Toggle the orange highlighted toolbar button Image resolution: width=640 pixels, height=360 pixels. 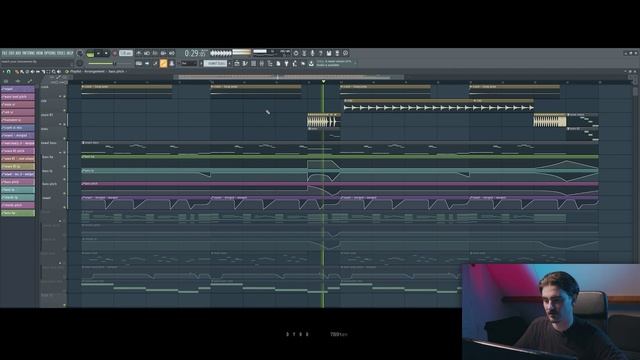pyautogui.click(x=163, y=64)
